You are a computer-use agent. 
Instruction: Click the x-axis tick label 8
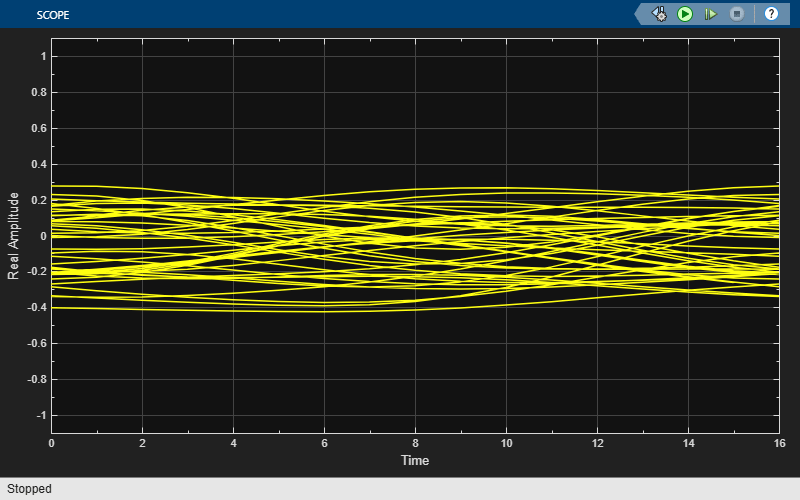pyautogui.click(x=415, y=442)
